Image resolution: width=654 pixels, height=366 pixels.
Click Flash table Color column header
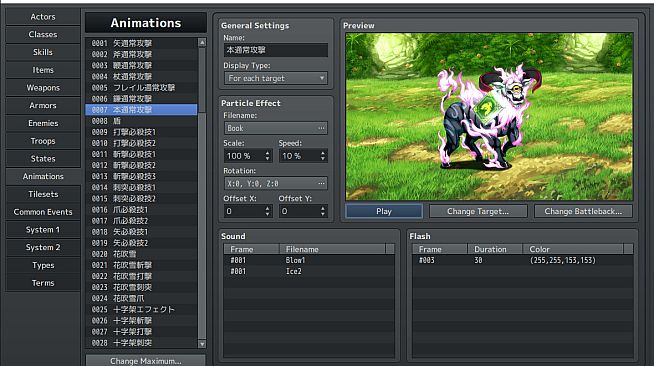[x=574, y=249]
